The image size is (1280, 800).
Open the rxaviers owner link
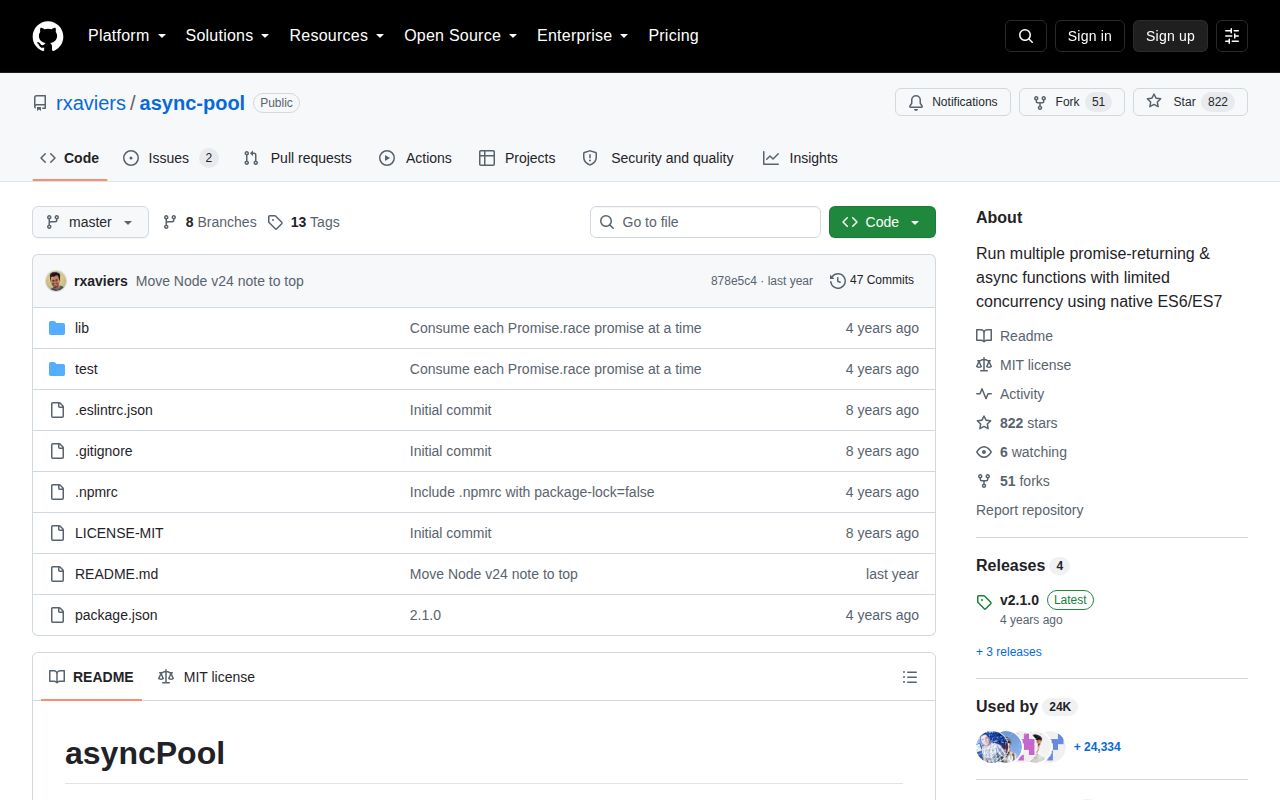[x=91, y=103]
